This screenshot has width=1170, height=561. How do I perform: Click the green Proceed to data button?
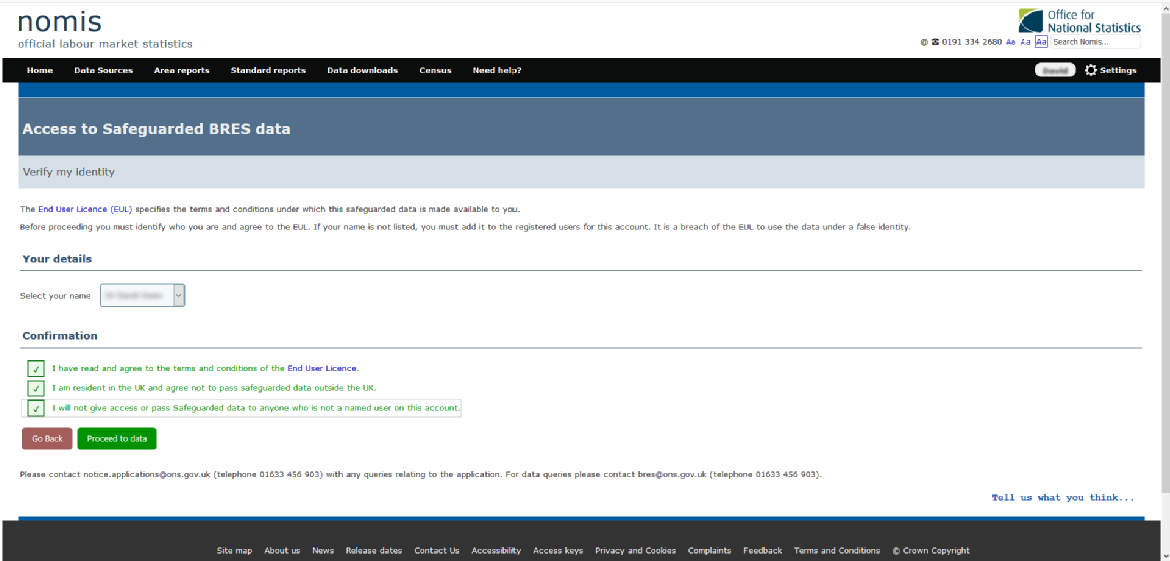117,439
